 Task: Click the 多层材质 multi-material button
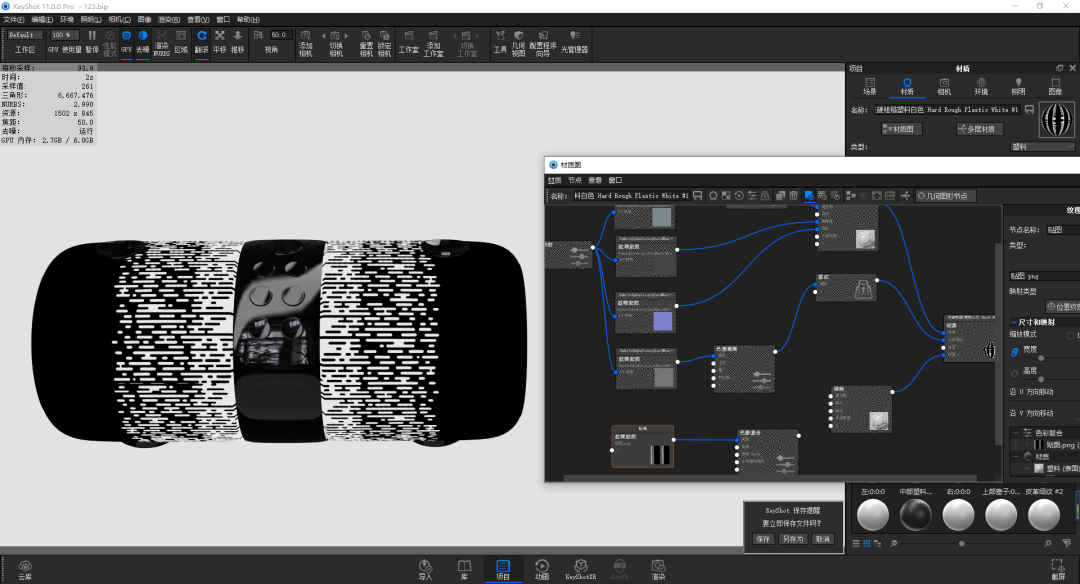click(980, 129)
